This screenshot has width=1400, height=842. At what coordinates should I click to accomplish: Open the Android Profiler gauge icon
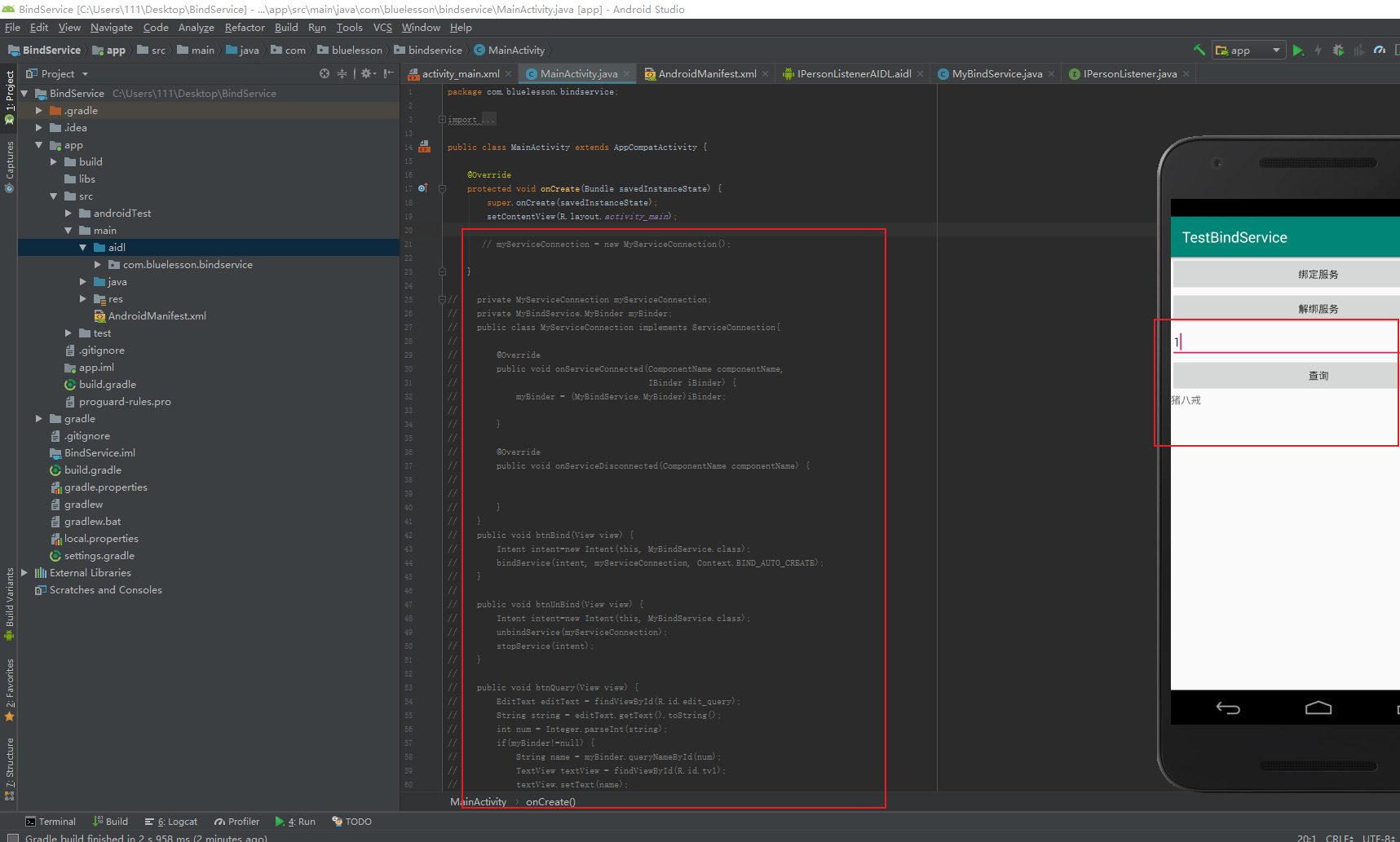[1380, 51]
